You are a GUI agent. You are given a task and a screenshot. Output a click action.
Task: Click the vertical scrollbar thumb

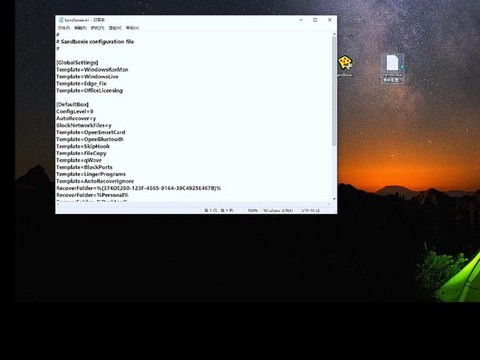[x=334, y=91]
